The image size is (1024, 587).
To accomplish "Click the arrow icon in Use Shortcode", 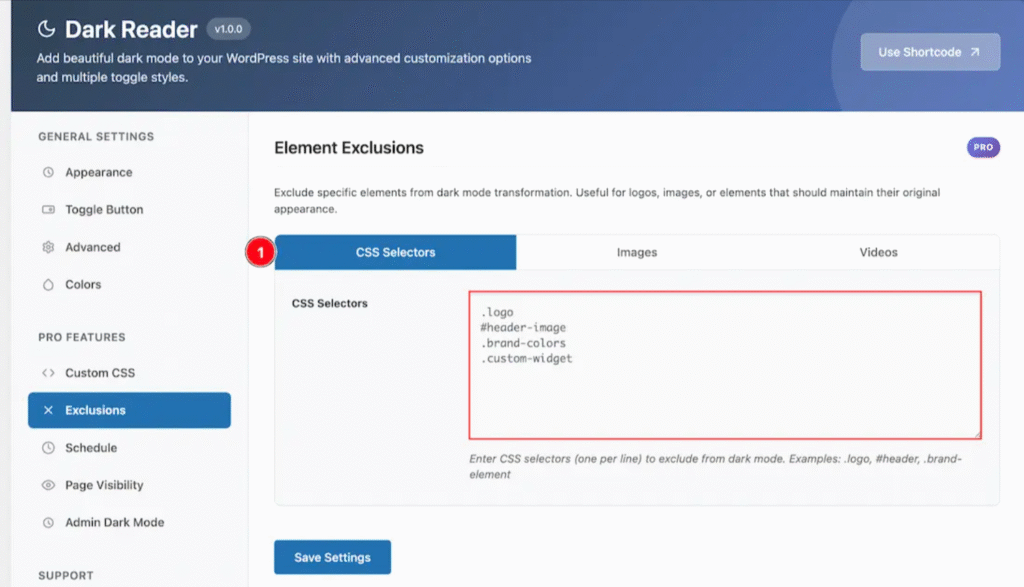I will tap(974, 52).
